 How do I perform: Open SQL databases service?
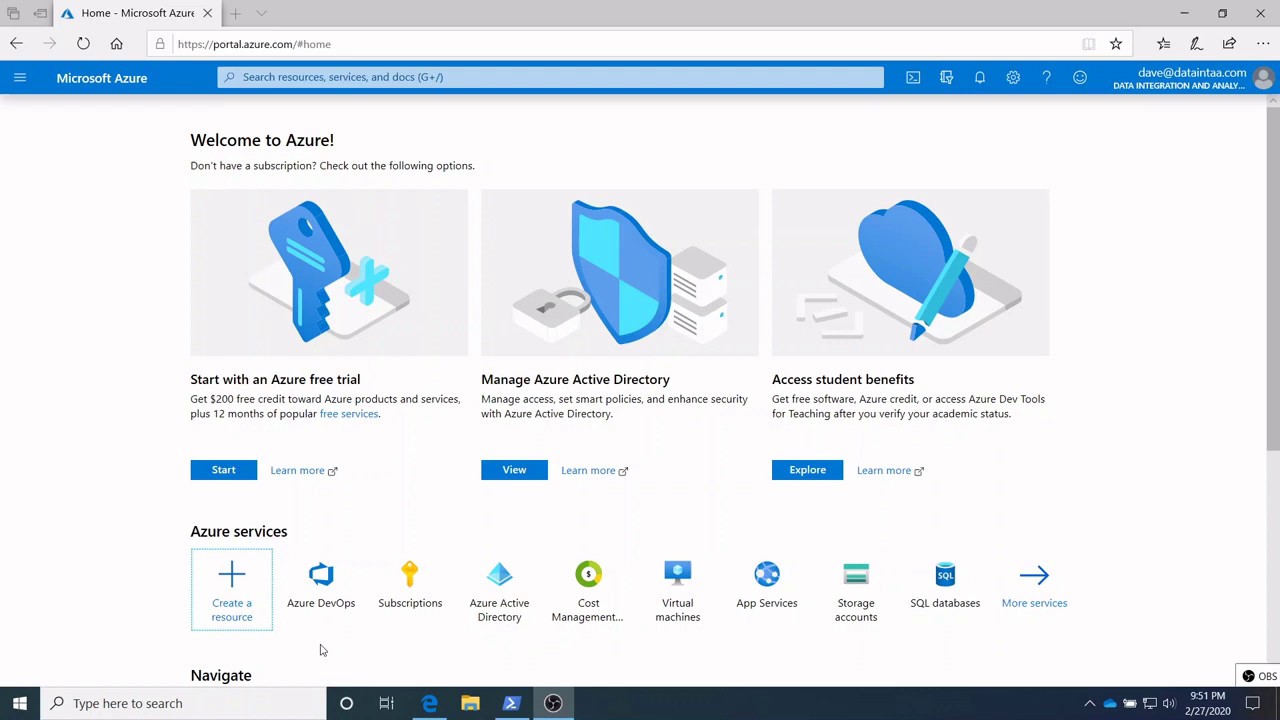pyautogui.click(x=945, y=586)
